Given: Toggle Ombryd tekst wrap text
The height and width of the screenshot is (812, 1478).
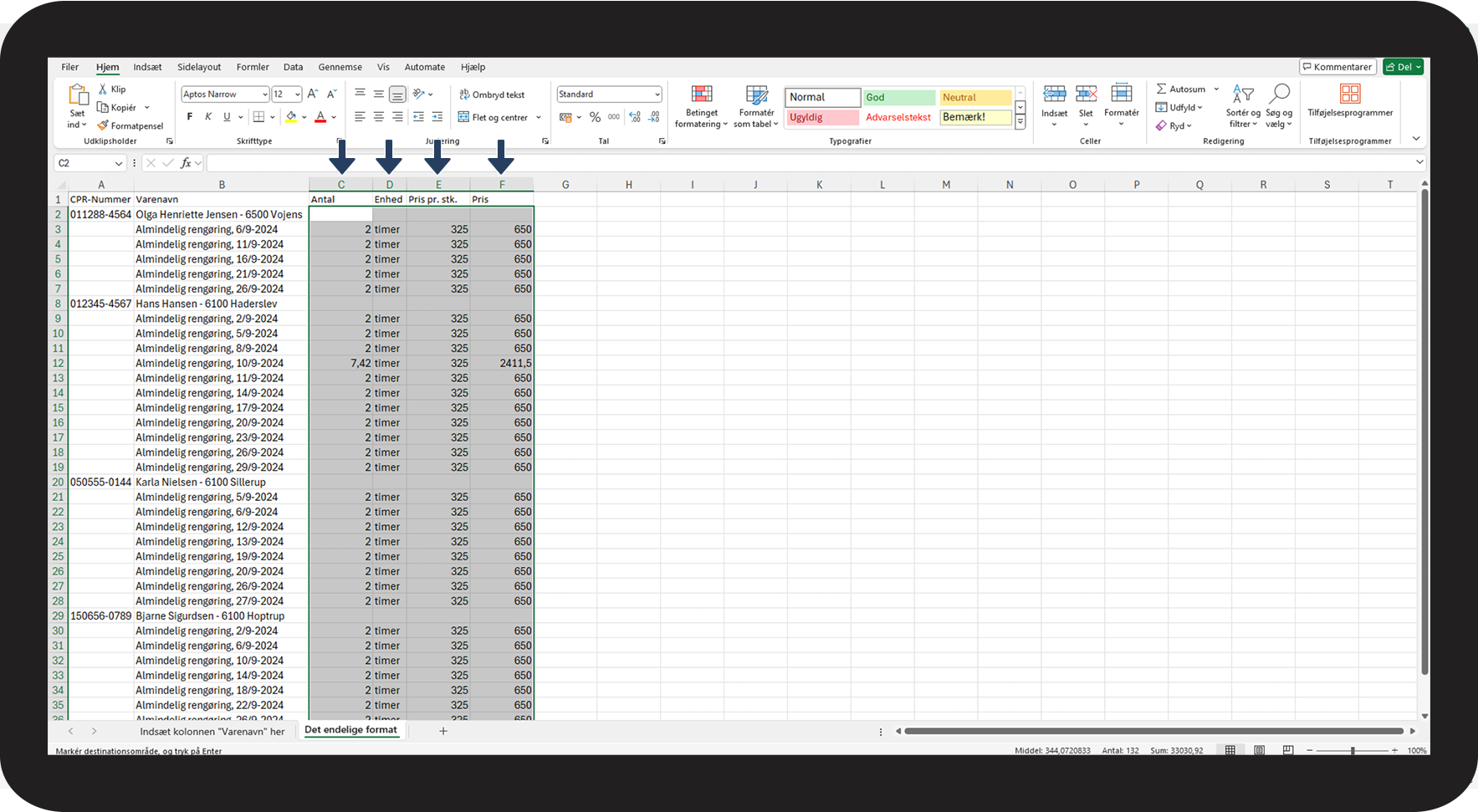Looking at the screenshot, I should 492,94.
